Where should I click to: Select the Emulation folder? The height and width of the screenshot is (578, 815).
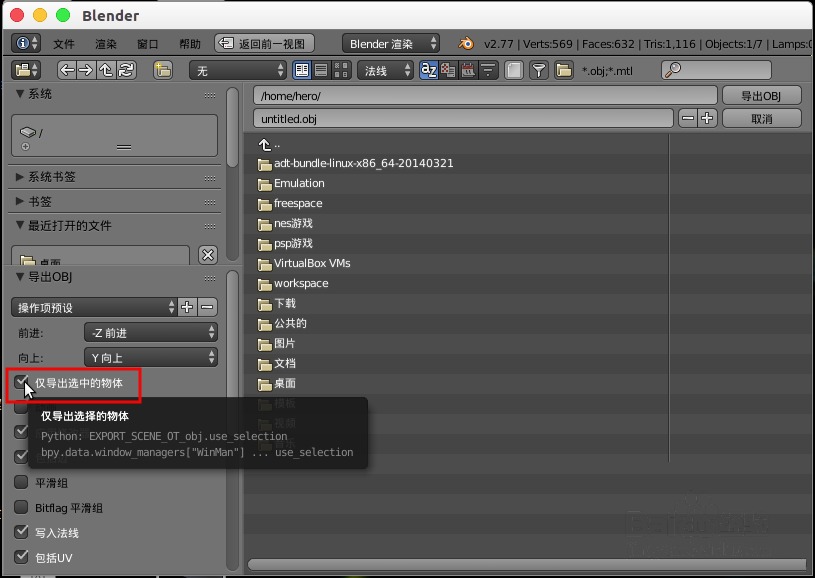291,183
